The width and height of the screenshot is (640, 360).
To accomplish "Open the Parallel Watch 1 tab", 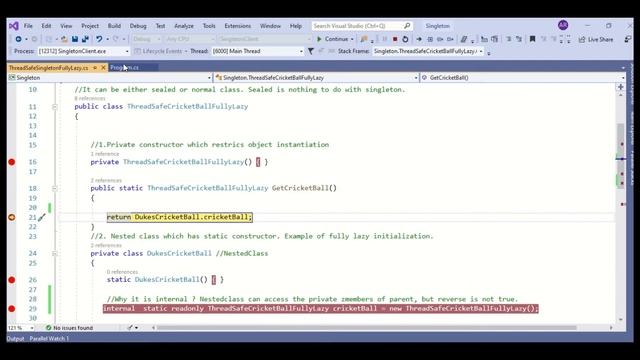I will pyautogui.click(x=49, y=339).
